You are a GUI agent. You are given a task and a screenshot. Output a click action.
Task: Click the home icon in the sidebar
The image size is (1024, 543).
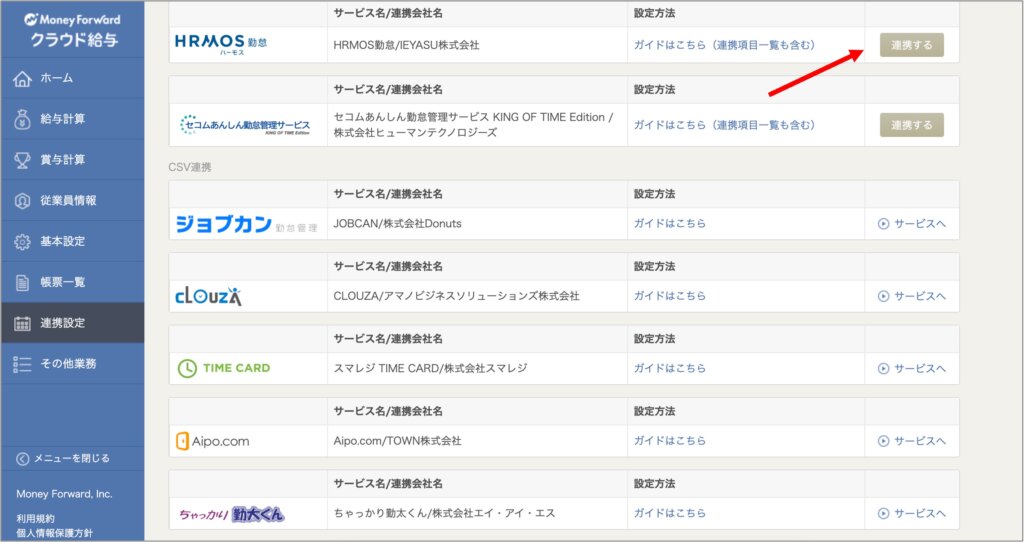click(22, 78)
